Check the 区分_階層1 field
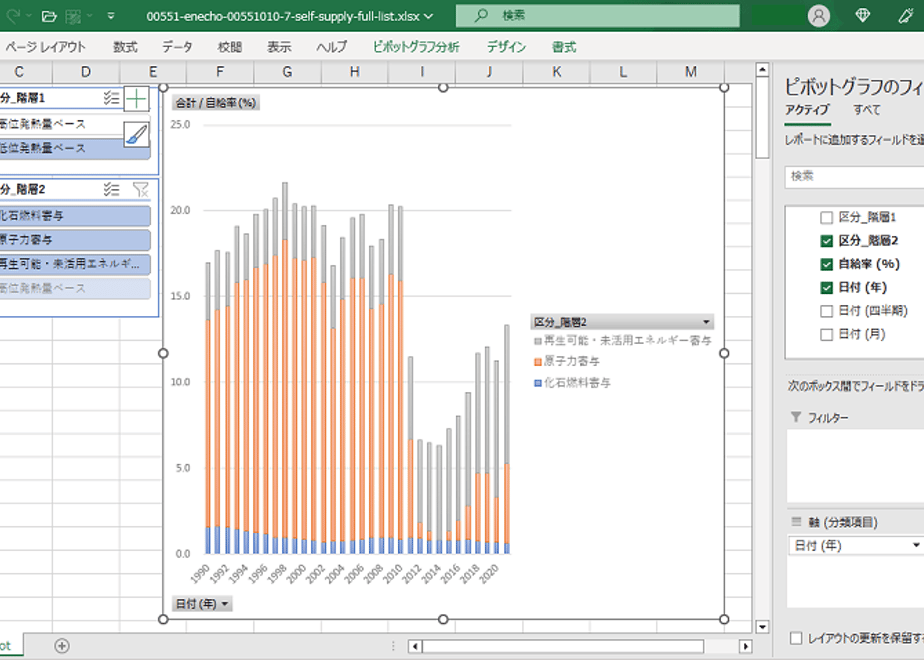 (x=827, y=217)
